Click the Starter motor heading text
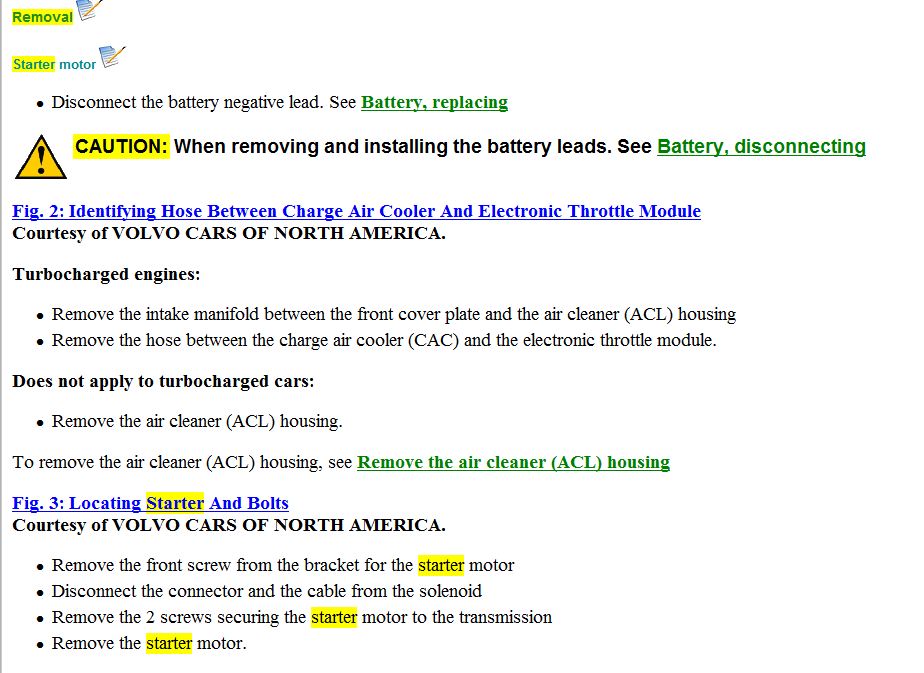924x673 pixels. 54,64
